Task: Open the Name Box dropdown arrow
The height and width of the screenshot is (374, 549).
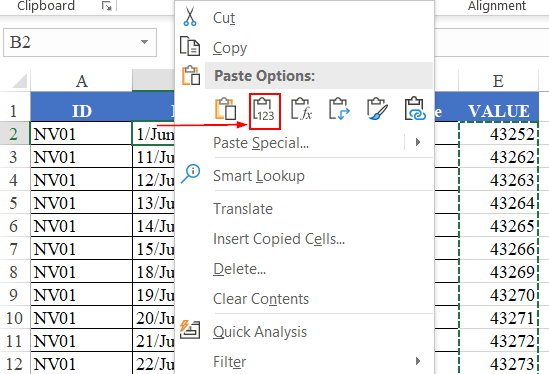Action: pyautogui.click(x=144, y=42)
